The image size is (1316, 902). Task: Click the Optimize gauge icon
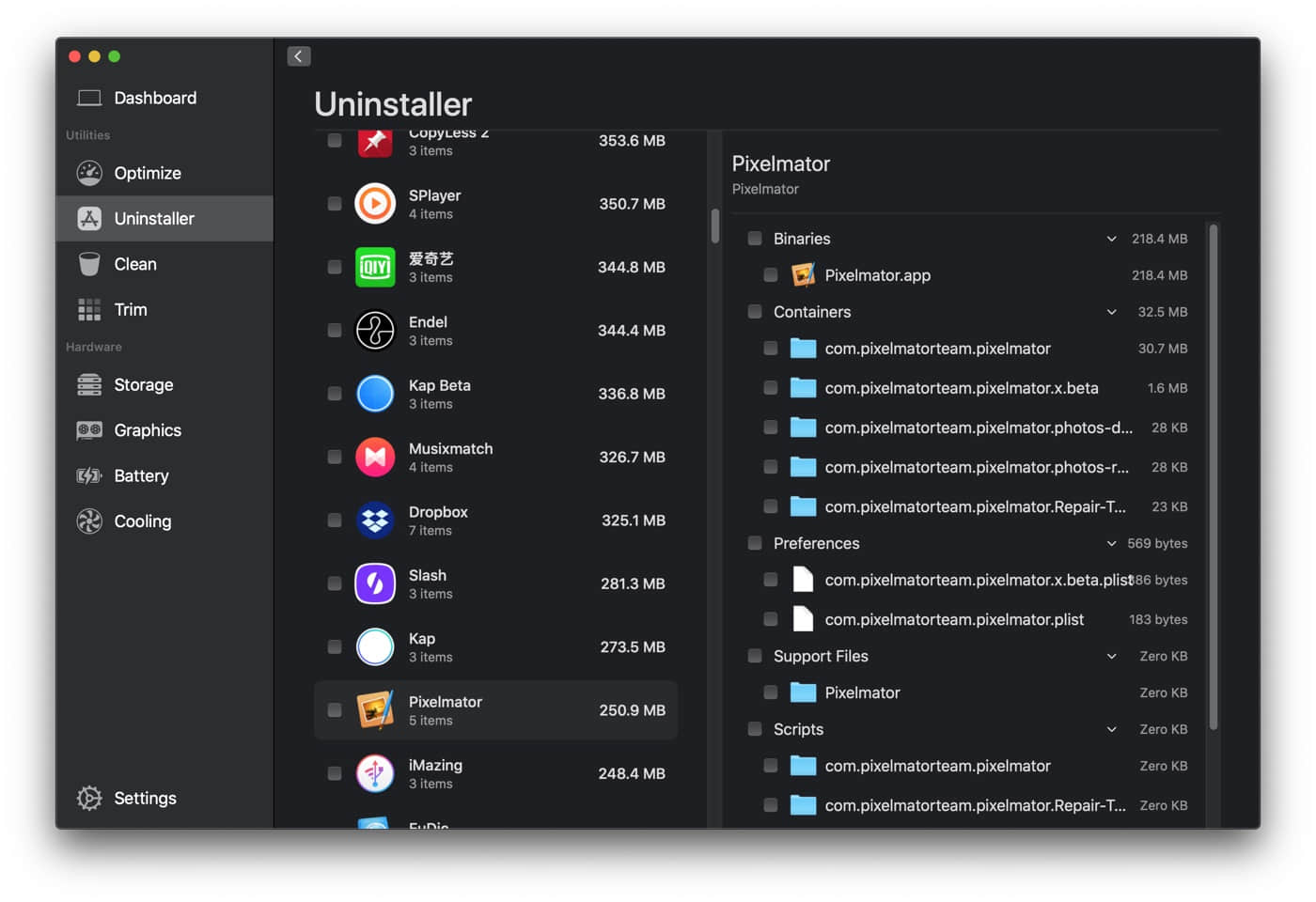(x=89, y=173)
